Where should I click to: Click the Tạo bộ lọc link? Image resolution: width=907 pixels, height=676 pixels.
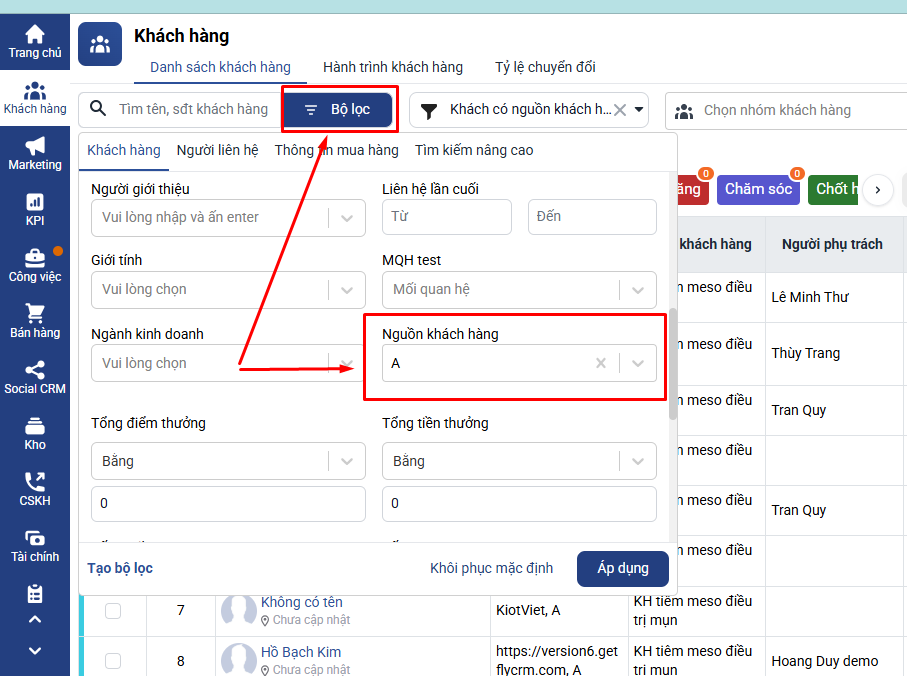[x=120, y=568]
